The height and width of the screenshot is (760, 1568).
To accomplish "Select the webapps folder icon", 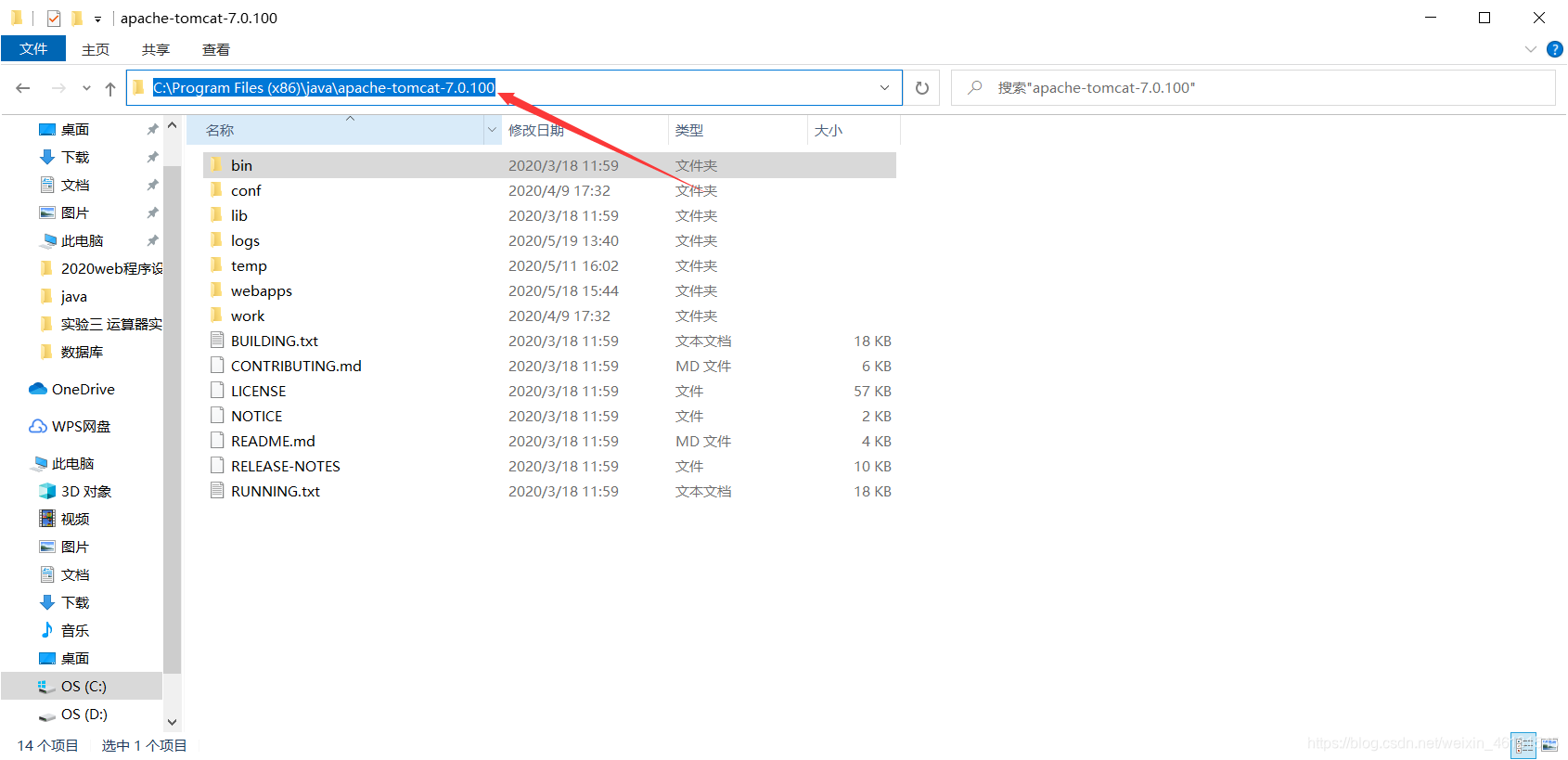I will point(217,290).
